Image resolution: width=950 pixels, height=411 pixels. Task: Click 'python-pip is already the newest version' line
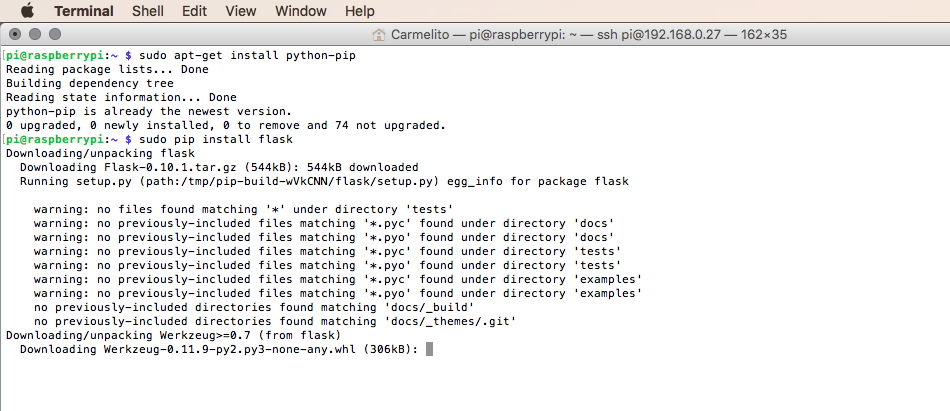pos(149,112)
